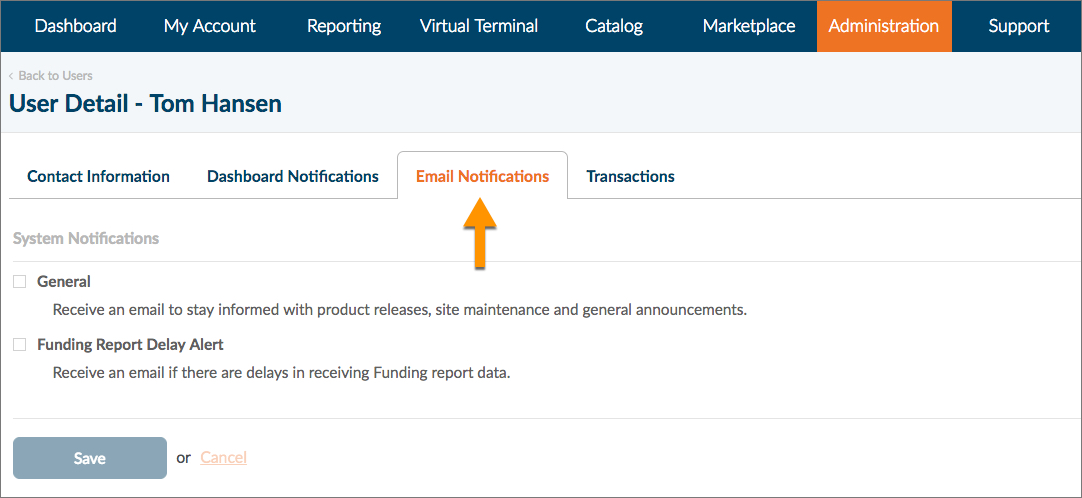Tick the Funding Report Delay Alert checkbox

[19, 344]
